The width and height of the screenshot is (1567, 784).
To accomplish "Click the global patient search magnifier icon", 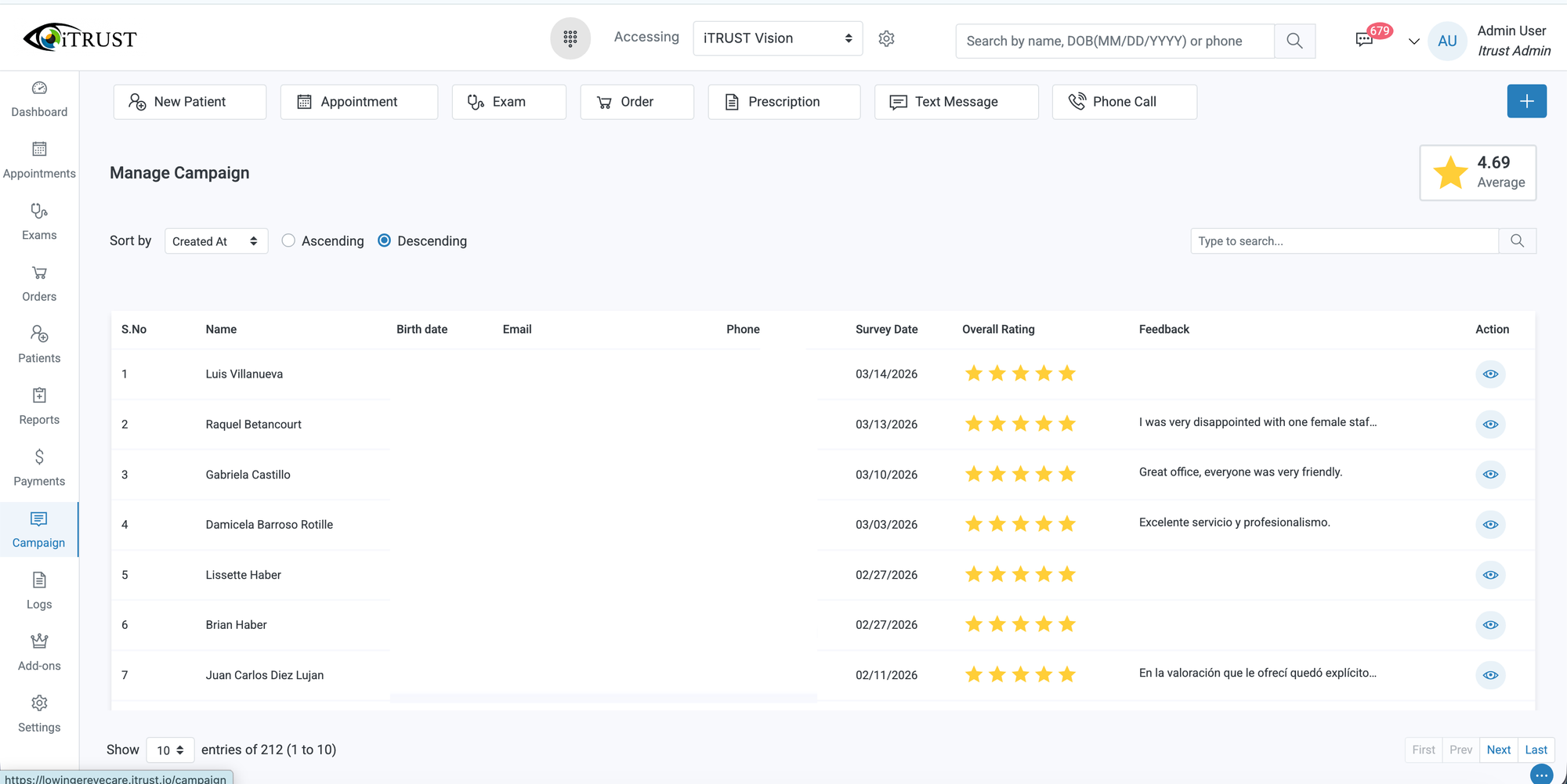I will click(1294, 41).
